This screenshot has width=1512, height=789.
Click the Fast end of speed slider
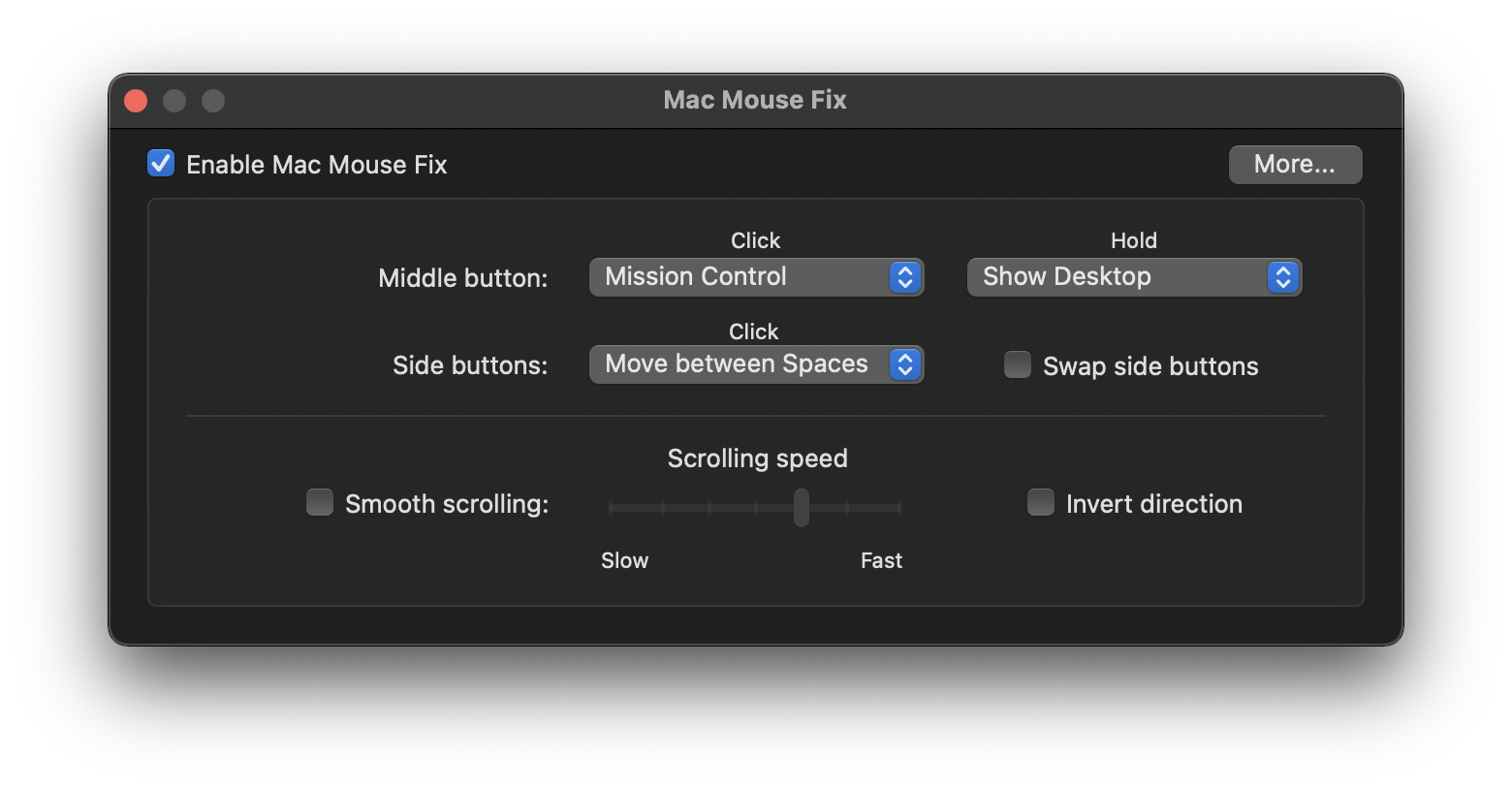[898, 507]
